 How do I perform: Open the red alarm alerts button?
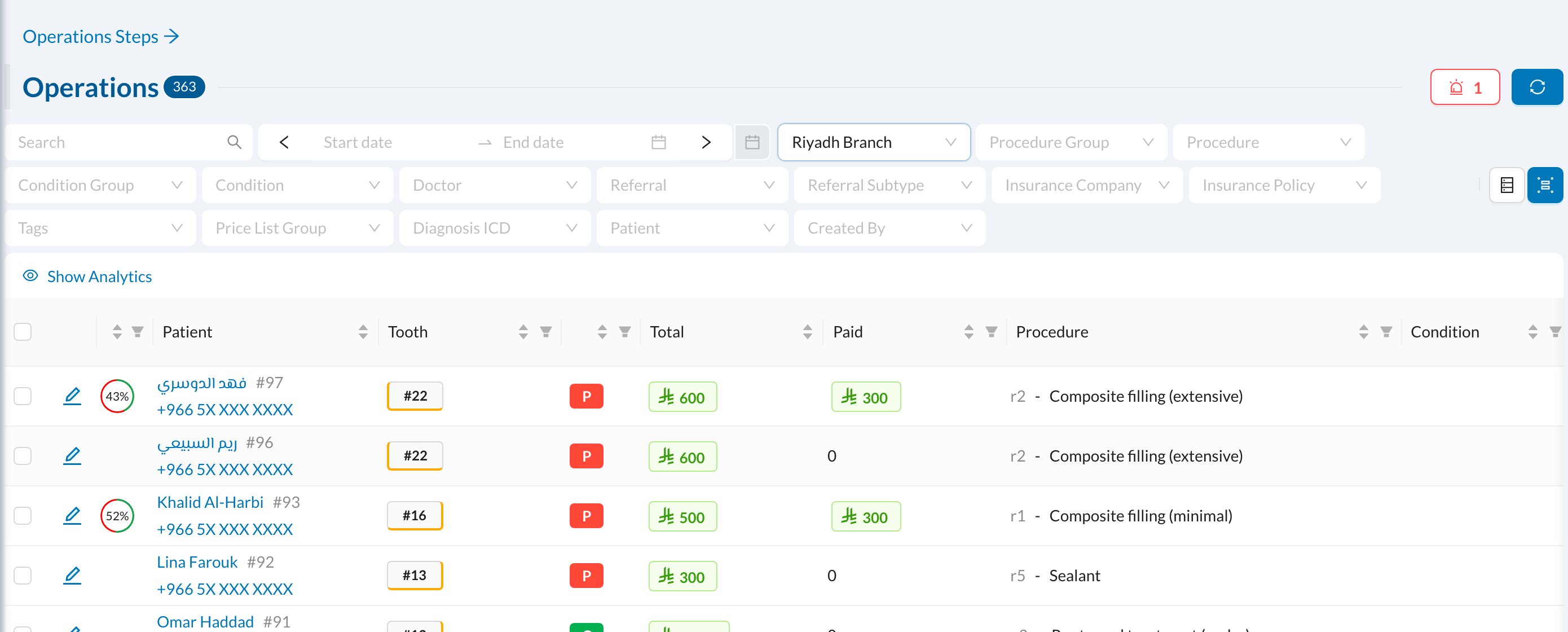click(1465, 87)
